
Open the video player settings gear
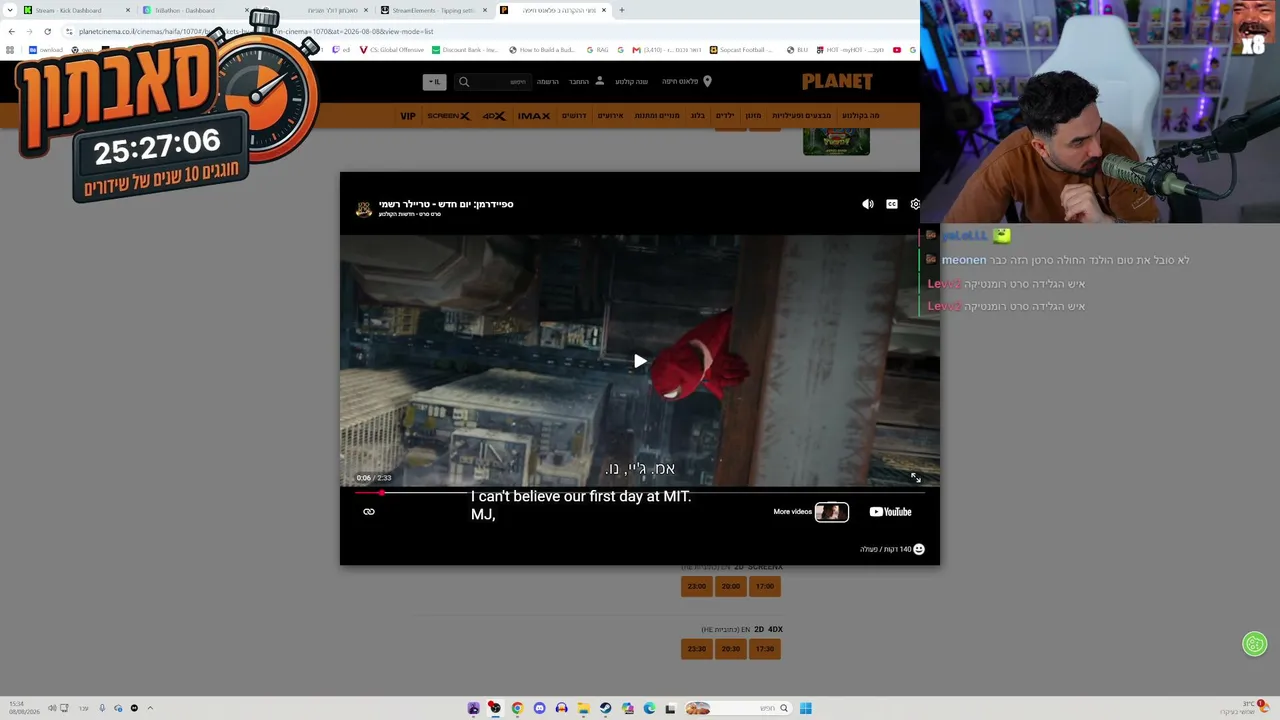pos(915,204)
